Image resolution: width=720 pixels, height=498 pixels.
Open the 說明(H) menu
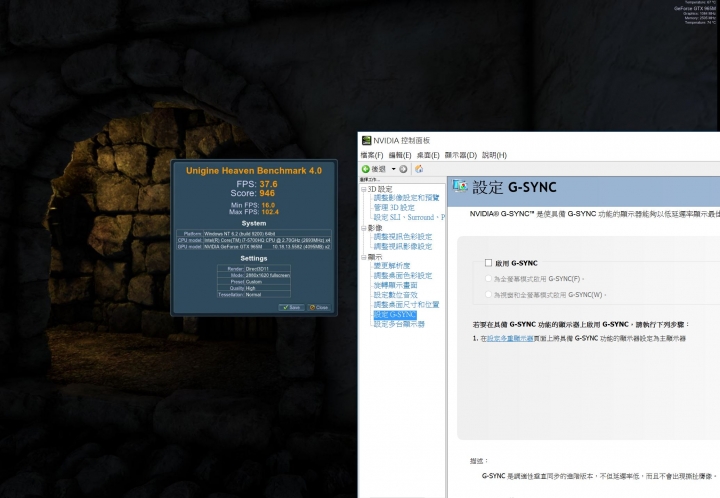[495, 155]
